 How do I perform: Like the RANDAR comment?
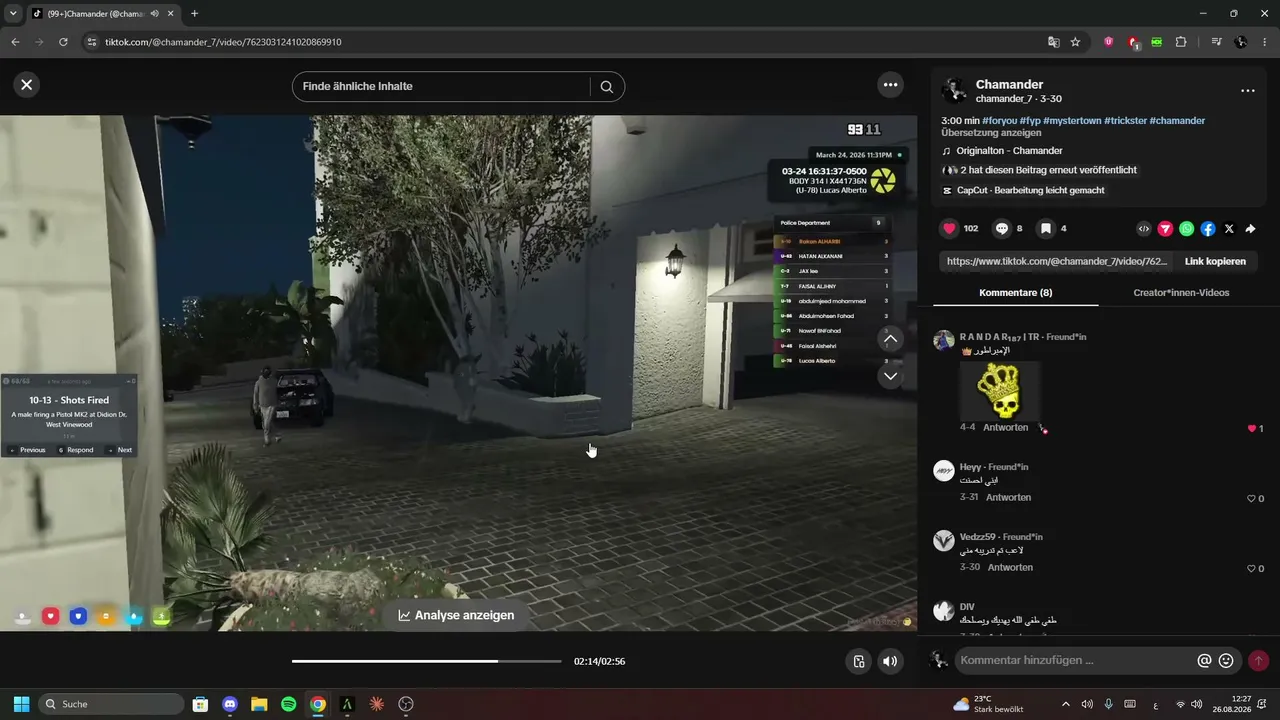click(1251, 428)
